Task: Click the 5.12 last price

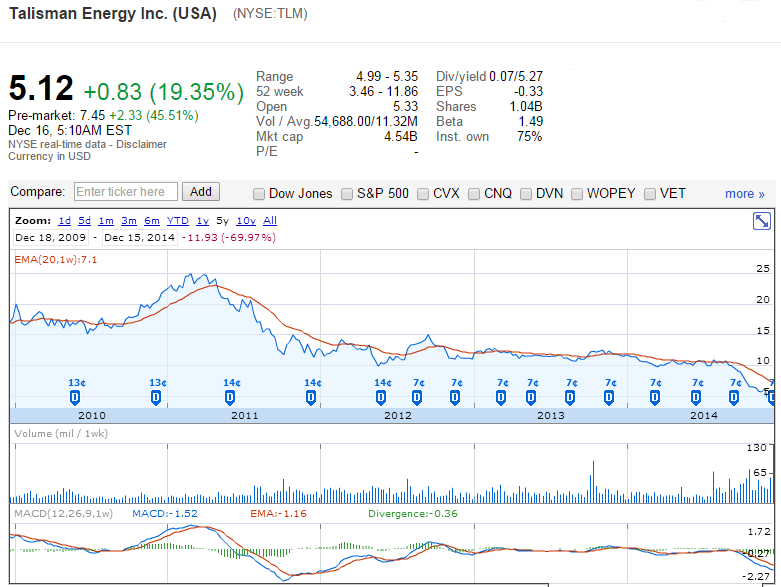Action: coord(41,88)
